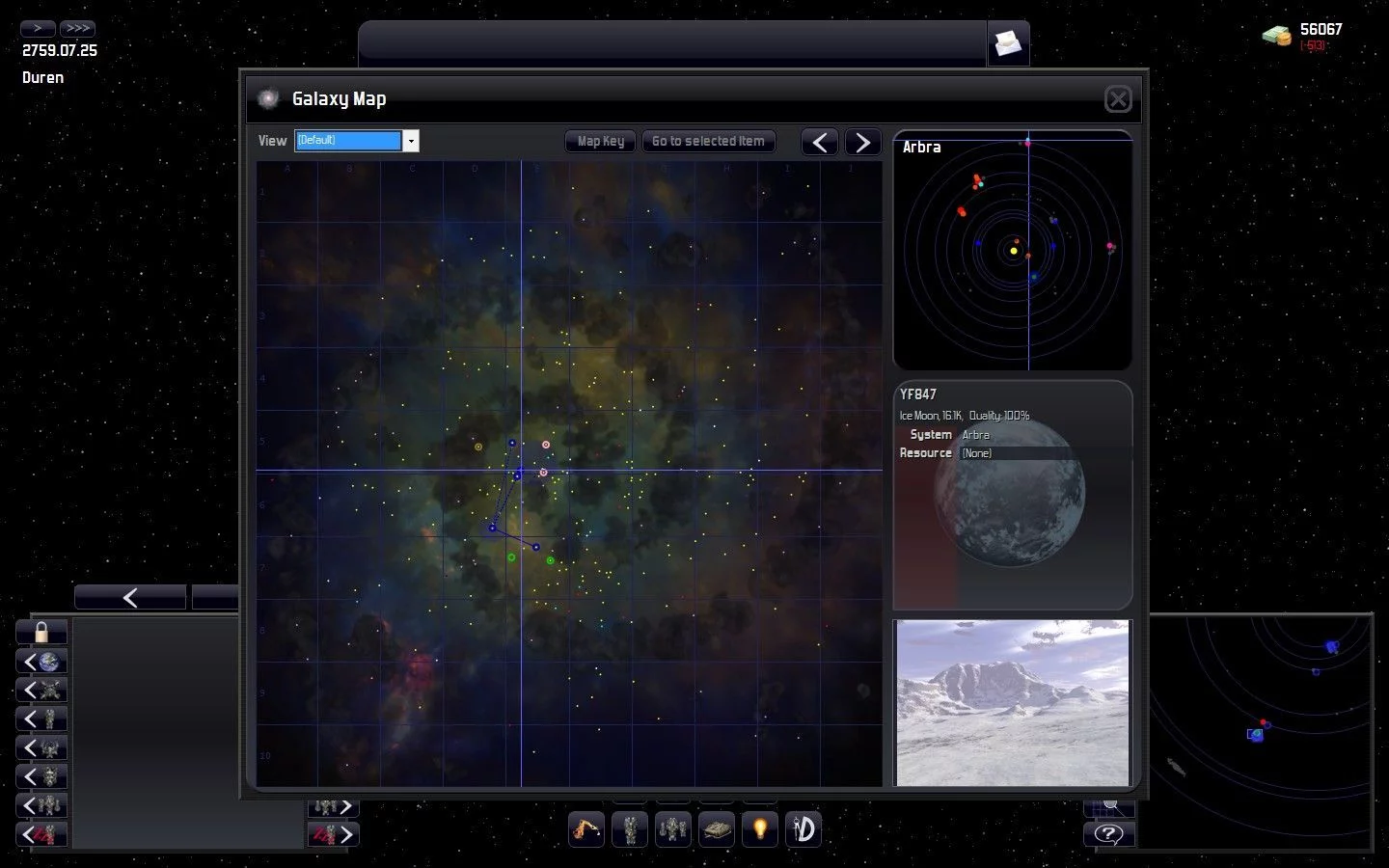Open the single ship list icon
Screen dimensions: 1389x868
pyautogui.click(x=630, y=828)
